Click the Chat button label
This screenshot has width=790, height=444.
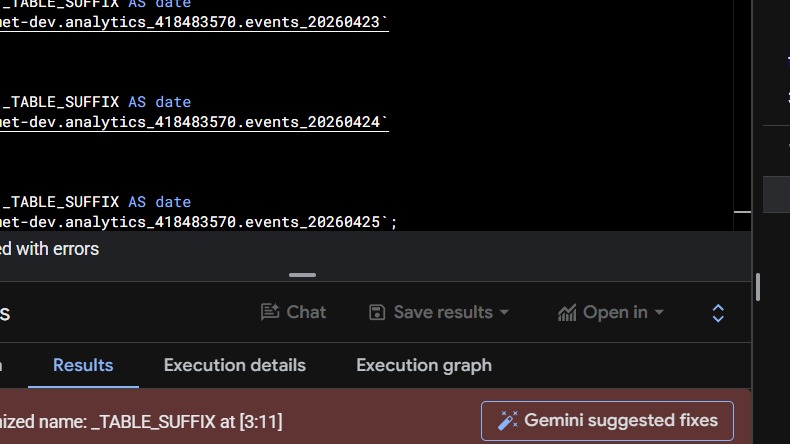click(x=306, y=312)
